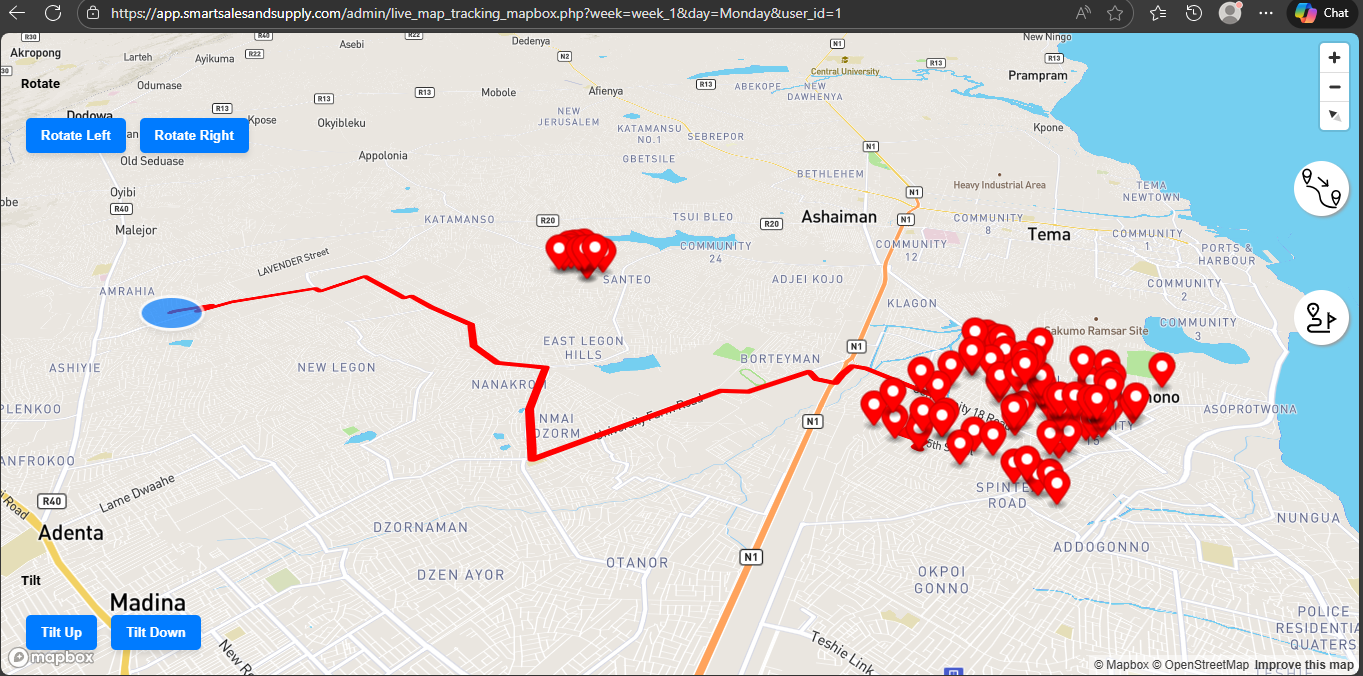Viewport: 1363px width, 676px height.
Task: Select the circular route-with-arrow tracking icon
Action: click(1321, 188)
